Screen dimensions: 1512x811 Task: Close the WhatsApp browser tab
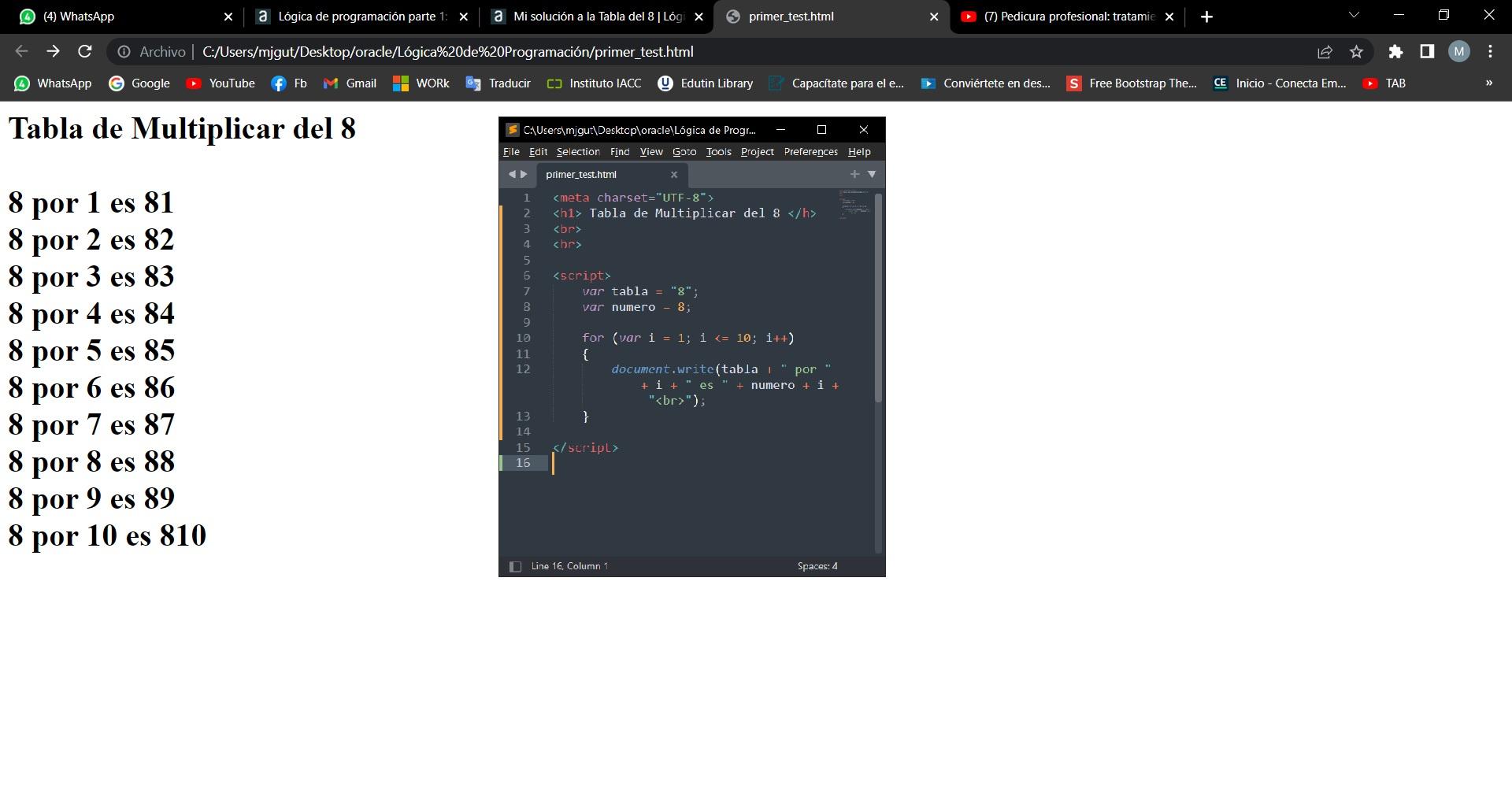click(x=228, y=17)
